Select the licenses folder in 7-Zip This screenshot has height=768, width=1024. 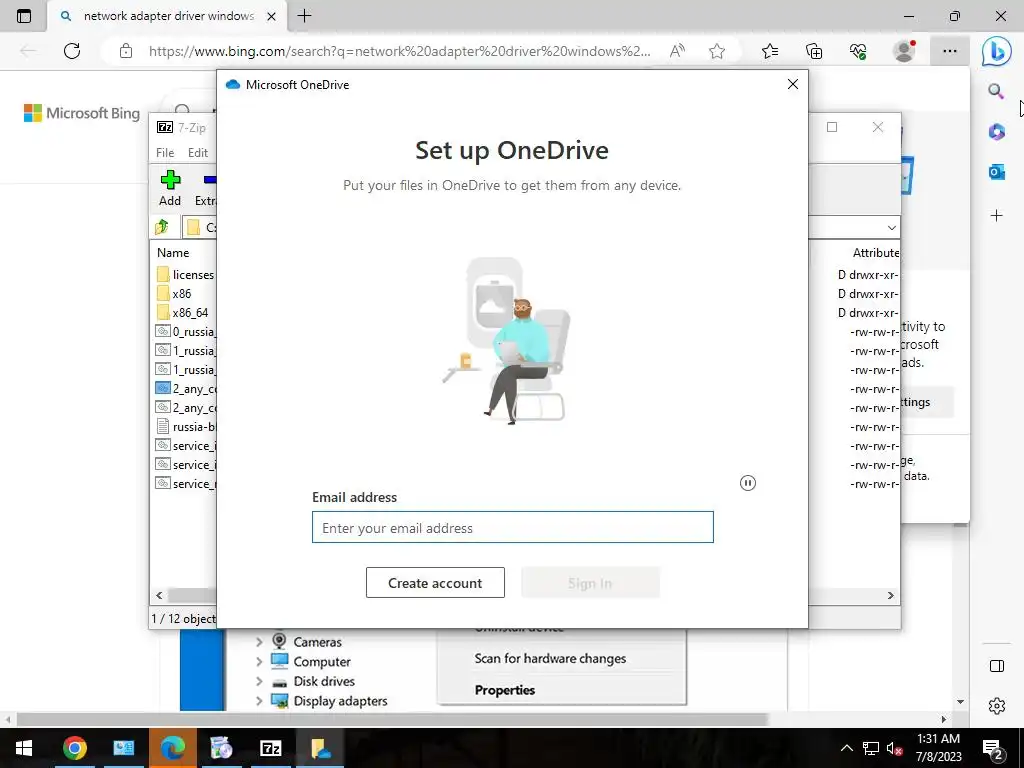pos(186,274)
